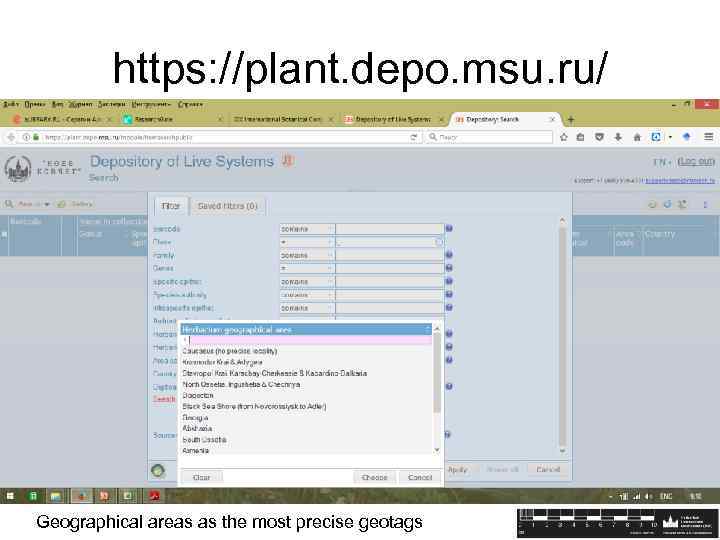
Task: Open the Firefox taskbar icon
Action: pos(82,496)
